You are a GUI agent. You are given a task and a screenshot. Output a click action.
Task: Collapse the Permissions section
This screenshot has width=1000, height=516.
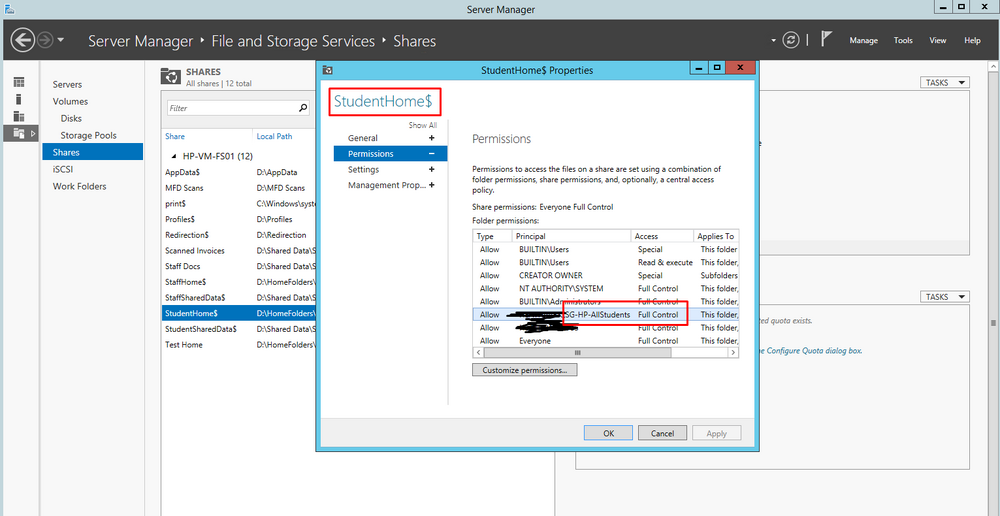(x=432, y=154)
